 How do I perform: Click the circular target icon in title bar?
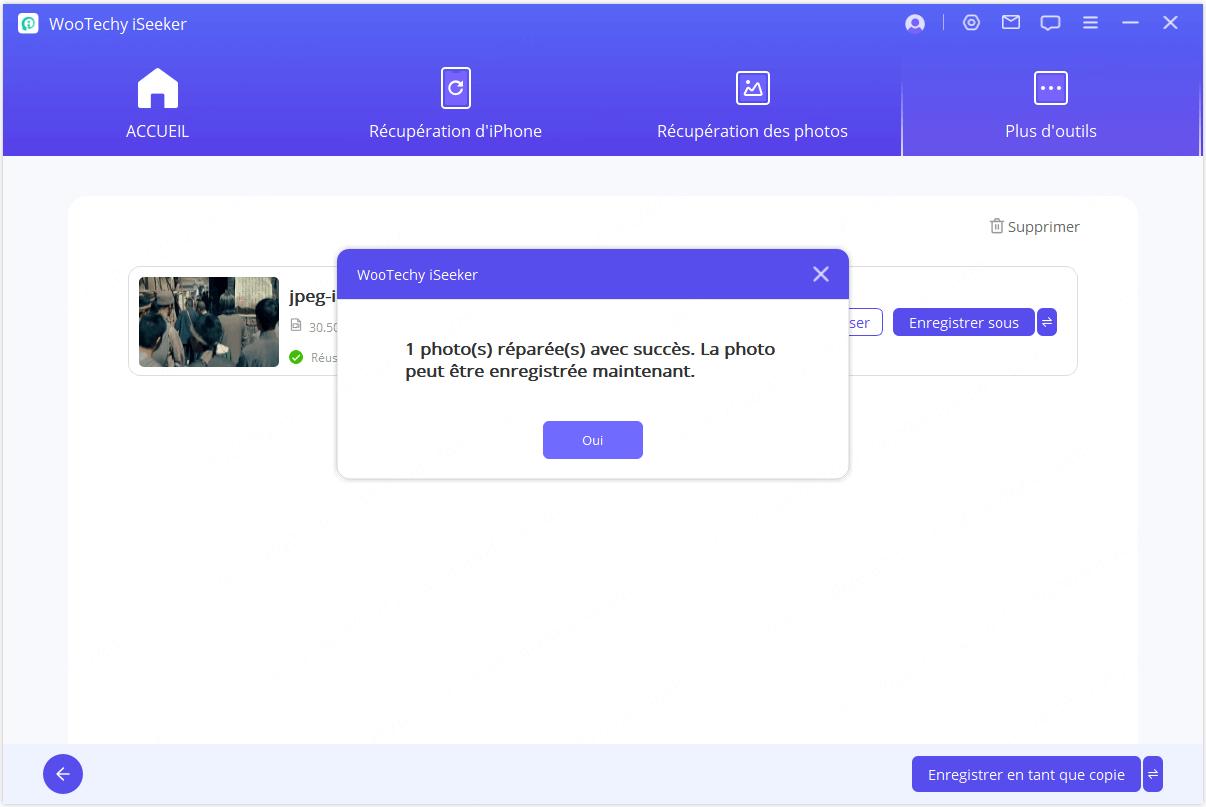click(971, 23)
